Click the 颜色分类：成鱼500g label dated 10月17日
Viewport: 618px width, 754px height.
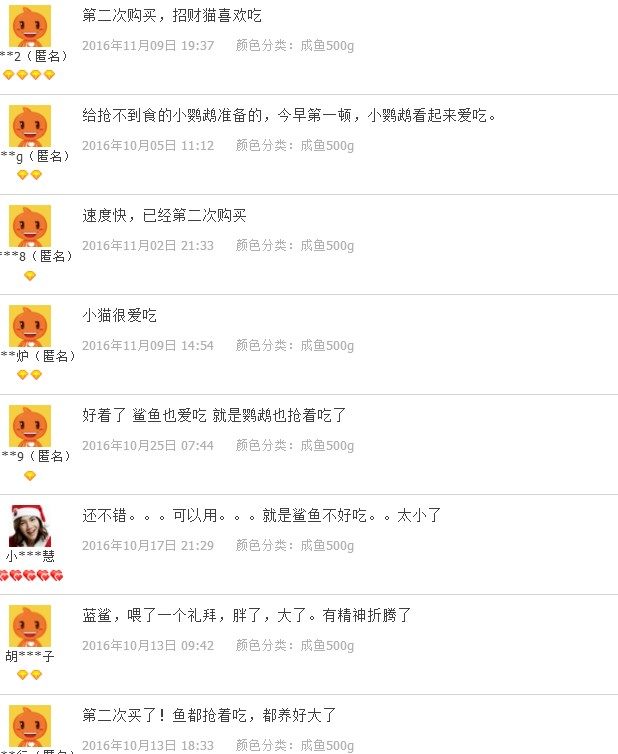pos(294,545)
